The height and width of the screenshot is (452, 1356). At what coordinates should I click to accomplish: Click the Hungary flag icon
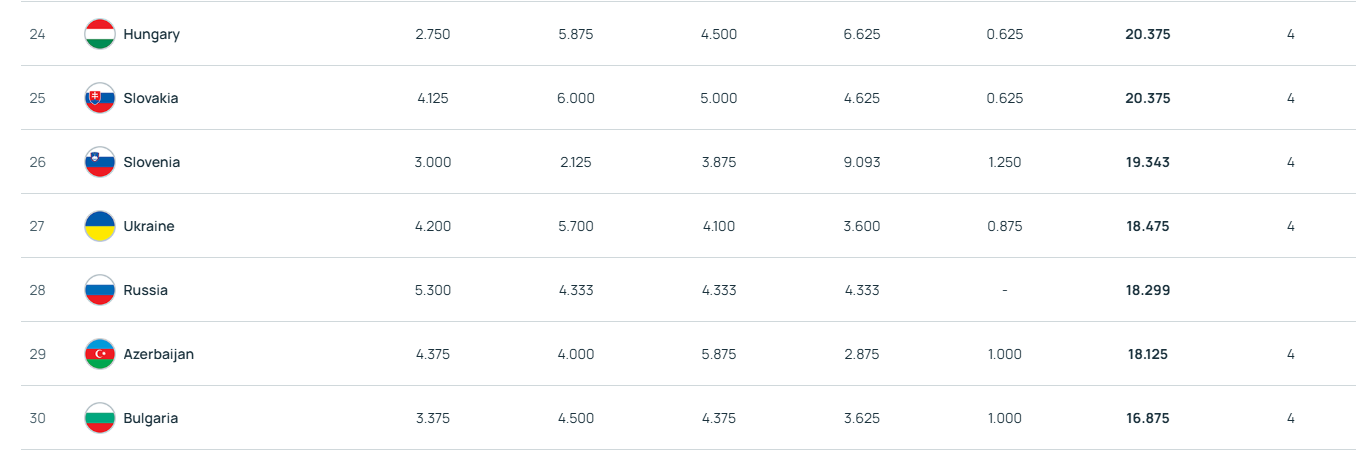click(x=100, y=34)
